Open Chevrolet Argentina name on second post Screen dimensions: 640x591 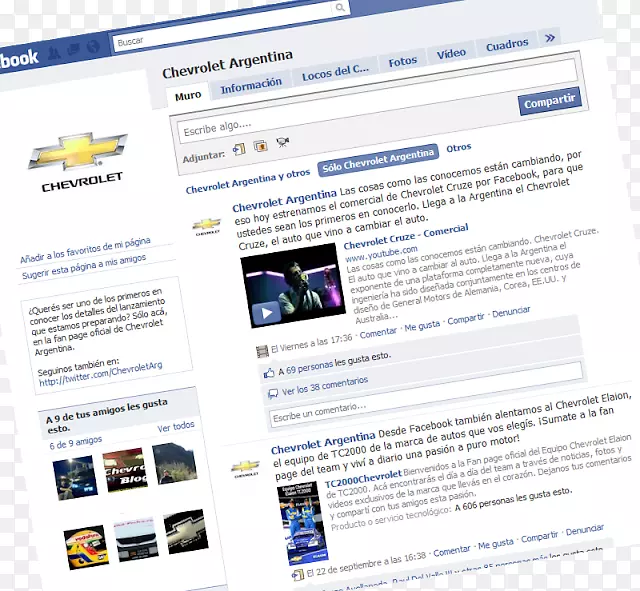(323, 442)
